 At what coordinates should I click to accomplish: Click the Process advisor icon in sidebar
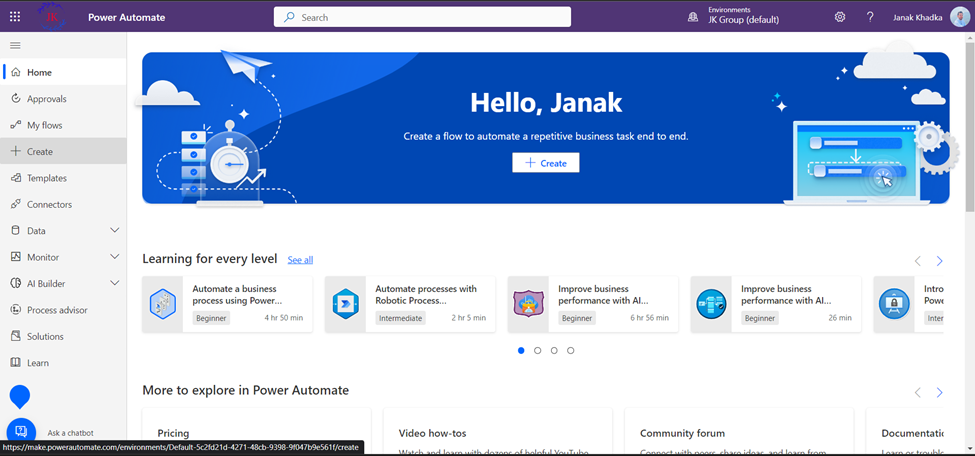pos(16,310)
